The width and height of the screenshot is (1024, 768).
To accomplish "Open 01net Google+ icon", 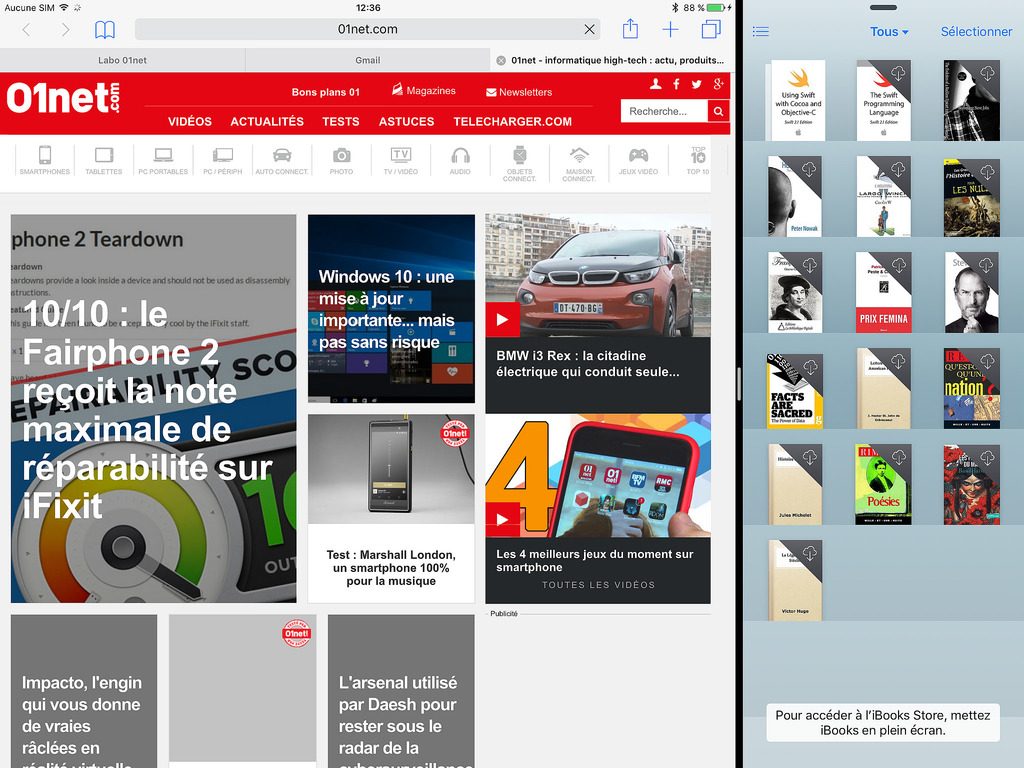I will (x=718, y=84).
